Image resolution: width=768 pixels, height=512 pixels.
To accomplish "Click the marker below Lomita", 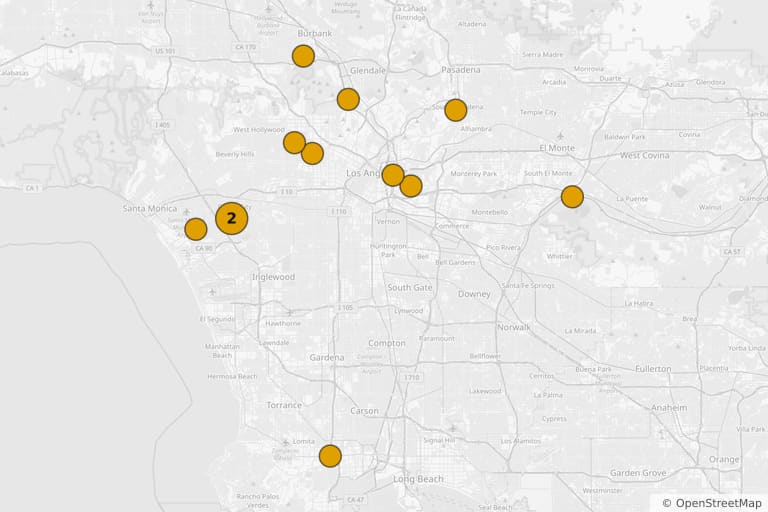I will tap(330, 456).
